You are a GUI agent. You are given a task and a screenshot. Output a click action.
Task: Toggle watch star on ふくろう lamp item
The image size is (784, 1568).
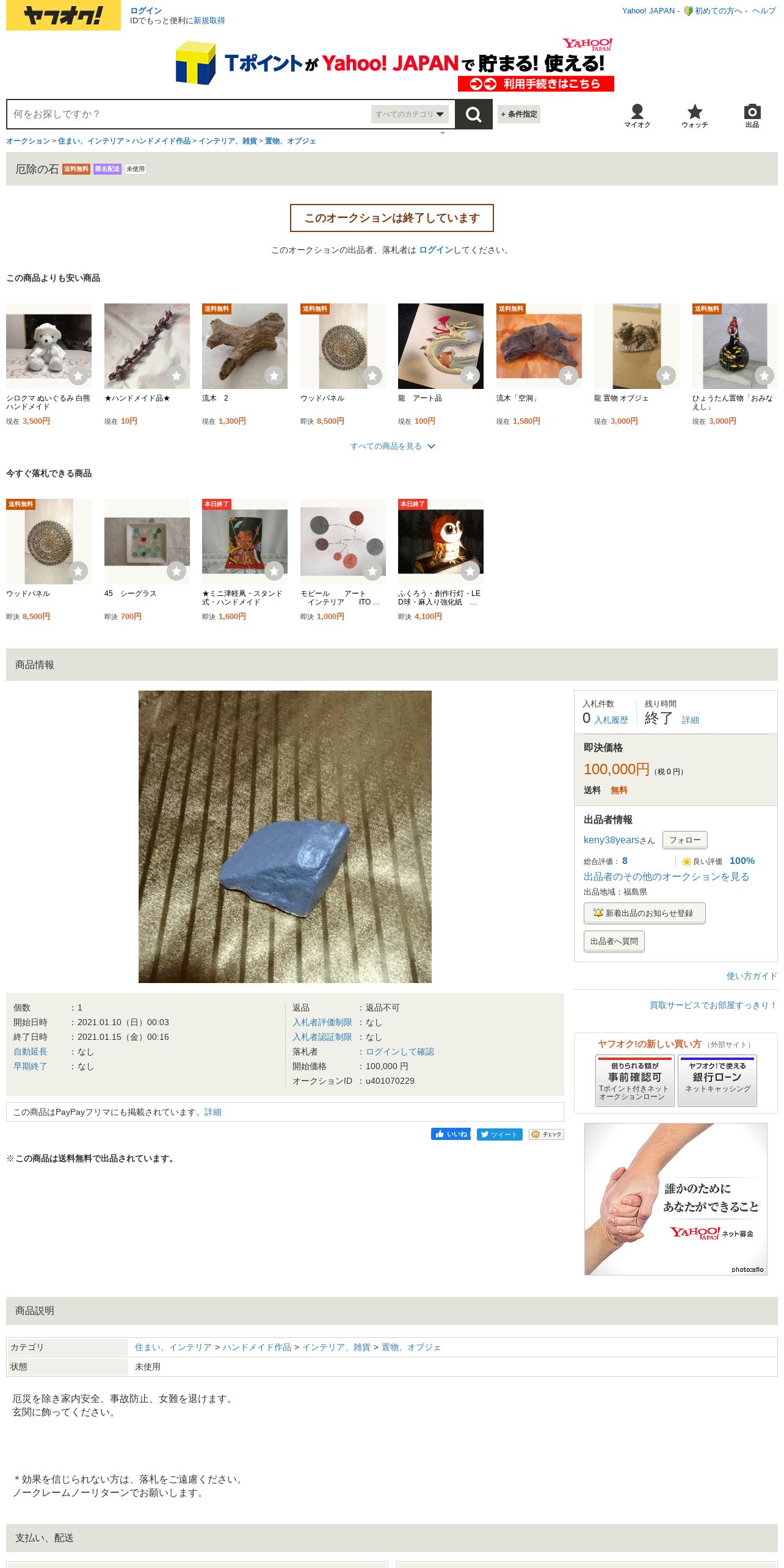click(470, 572)
